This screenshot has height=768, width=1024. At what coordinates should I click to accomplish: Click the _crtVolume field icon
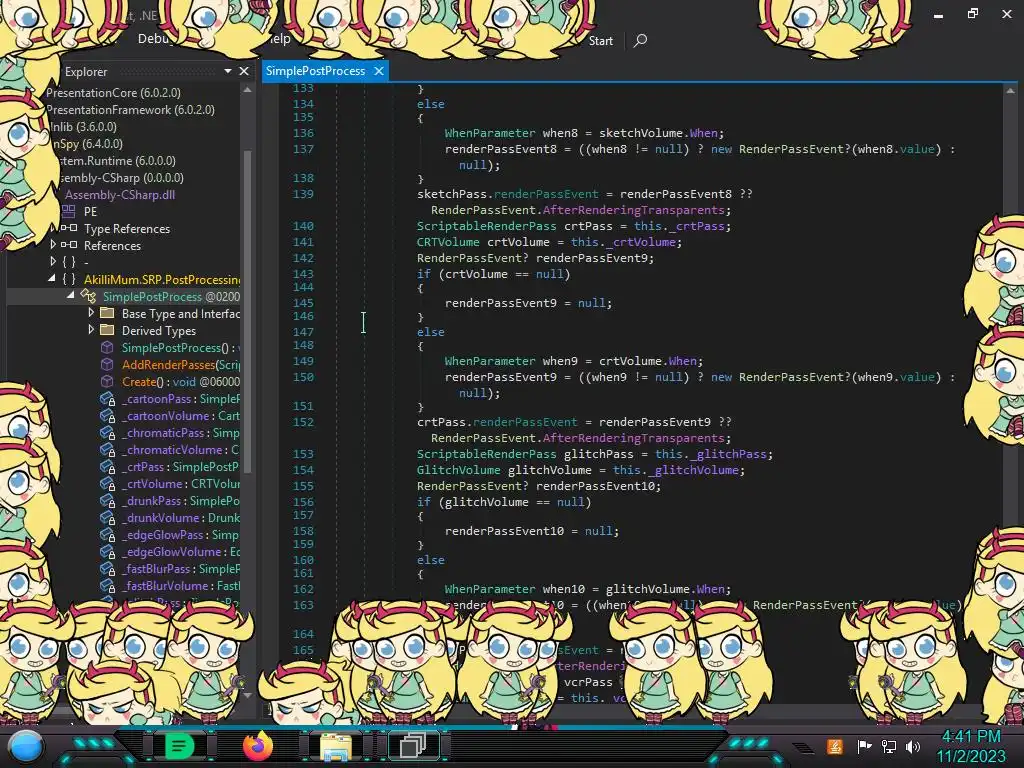point(108,483)
